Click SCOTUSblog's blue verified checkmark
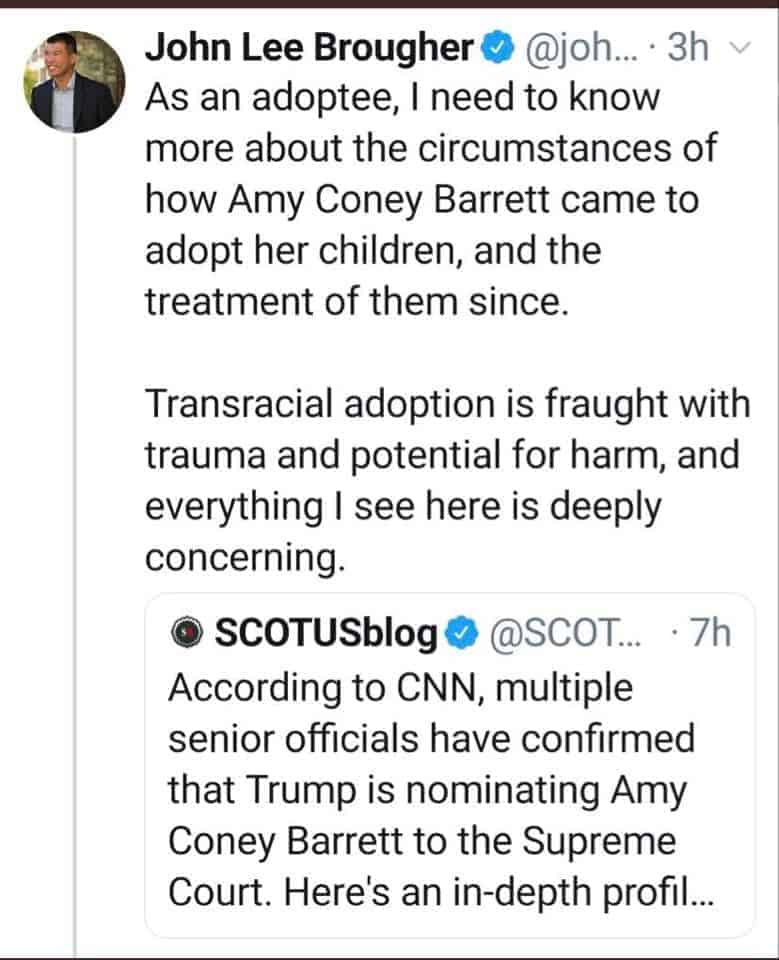The width and height of the screenshot is (779, 960). [x=461, y=634]
